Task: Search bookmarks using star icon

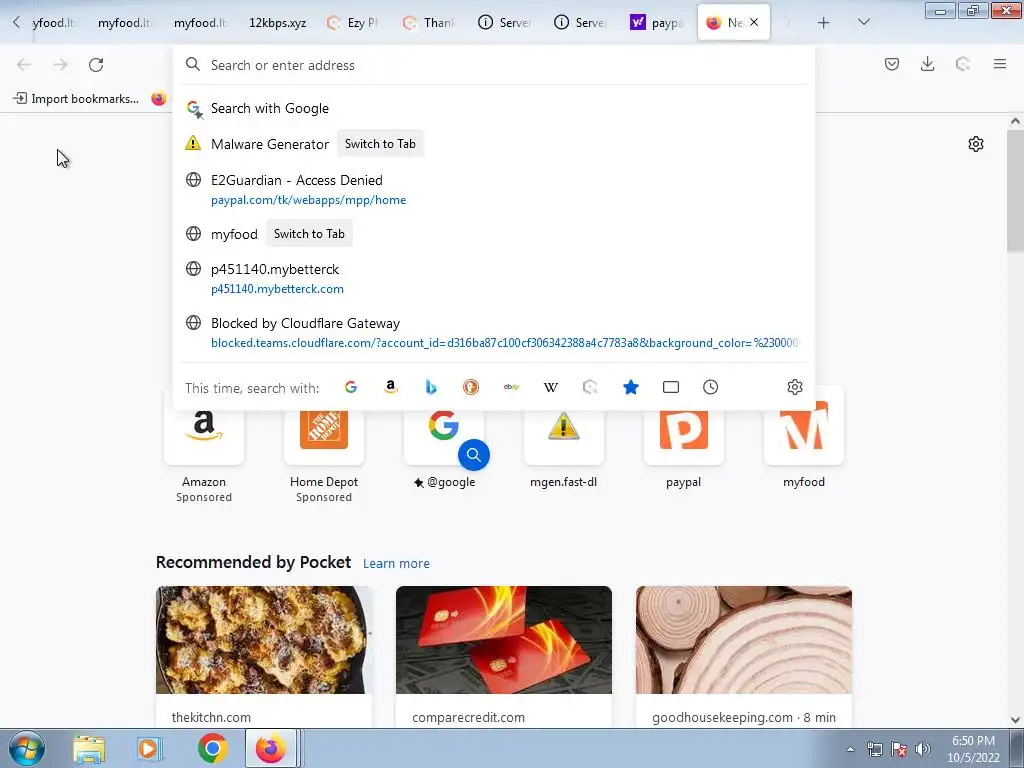Action: click(631, 387)
